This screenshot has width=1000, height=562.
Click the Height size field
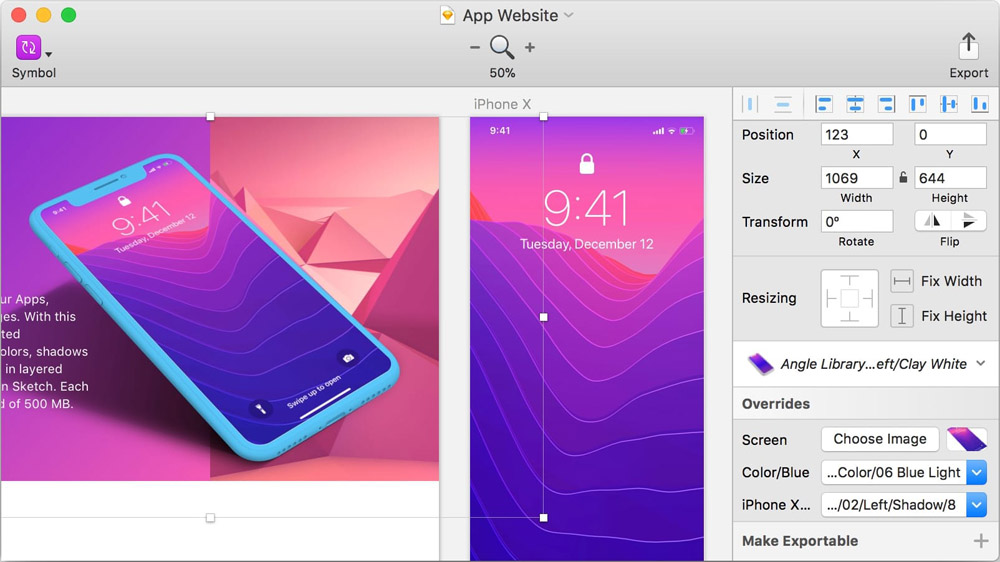[950, 178]
